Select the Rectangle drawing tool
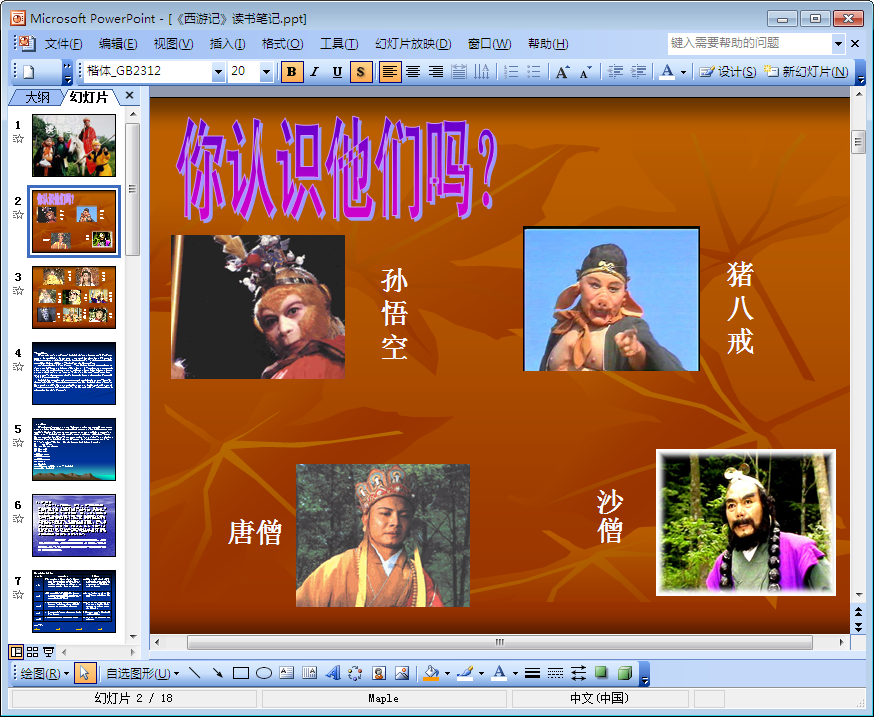The image size is (874, 717). click(241, 673)
